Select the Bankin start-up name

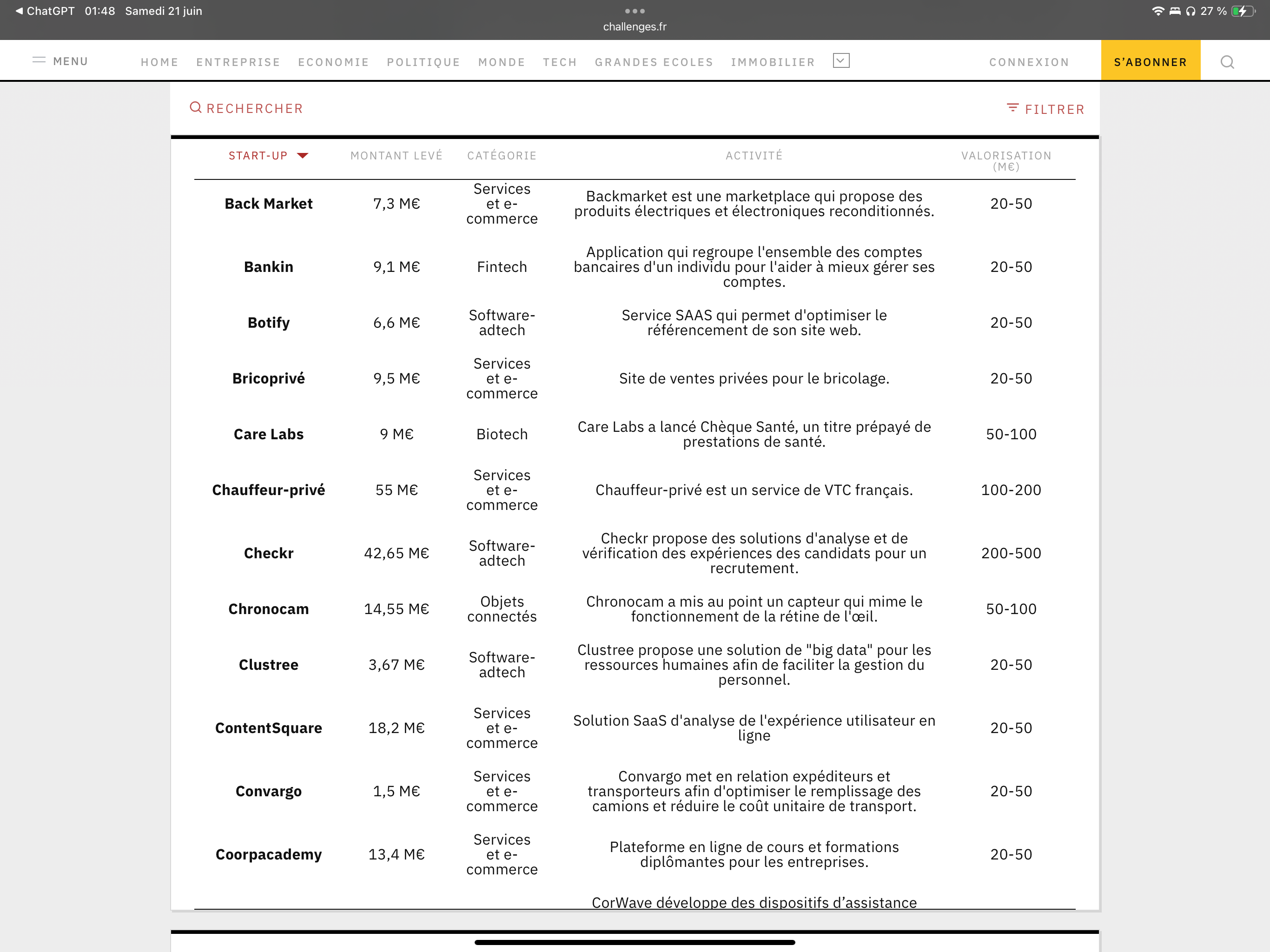pyautogui.click(x=269, y=267)
